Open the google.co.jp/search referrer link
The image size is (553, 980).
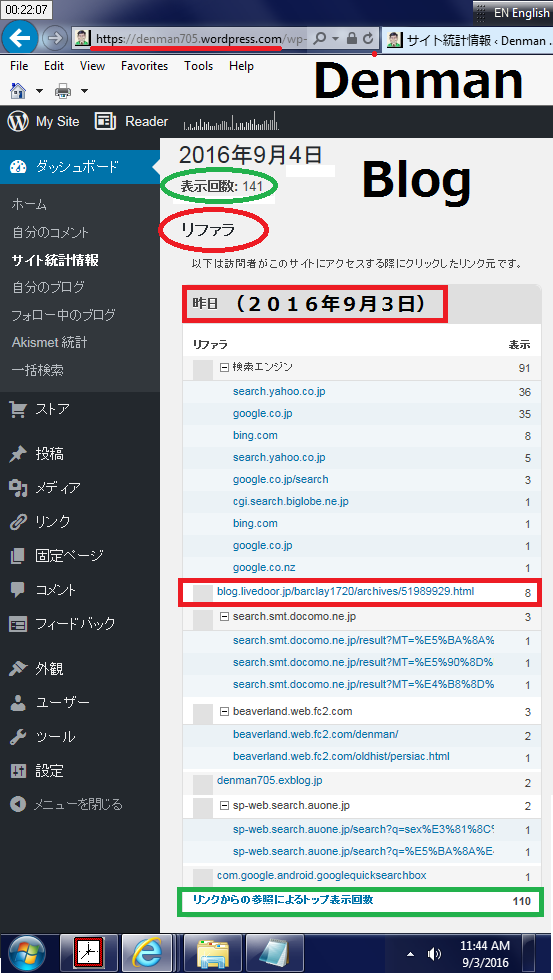coord(281,479)
